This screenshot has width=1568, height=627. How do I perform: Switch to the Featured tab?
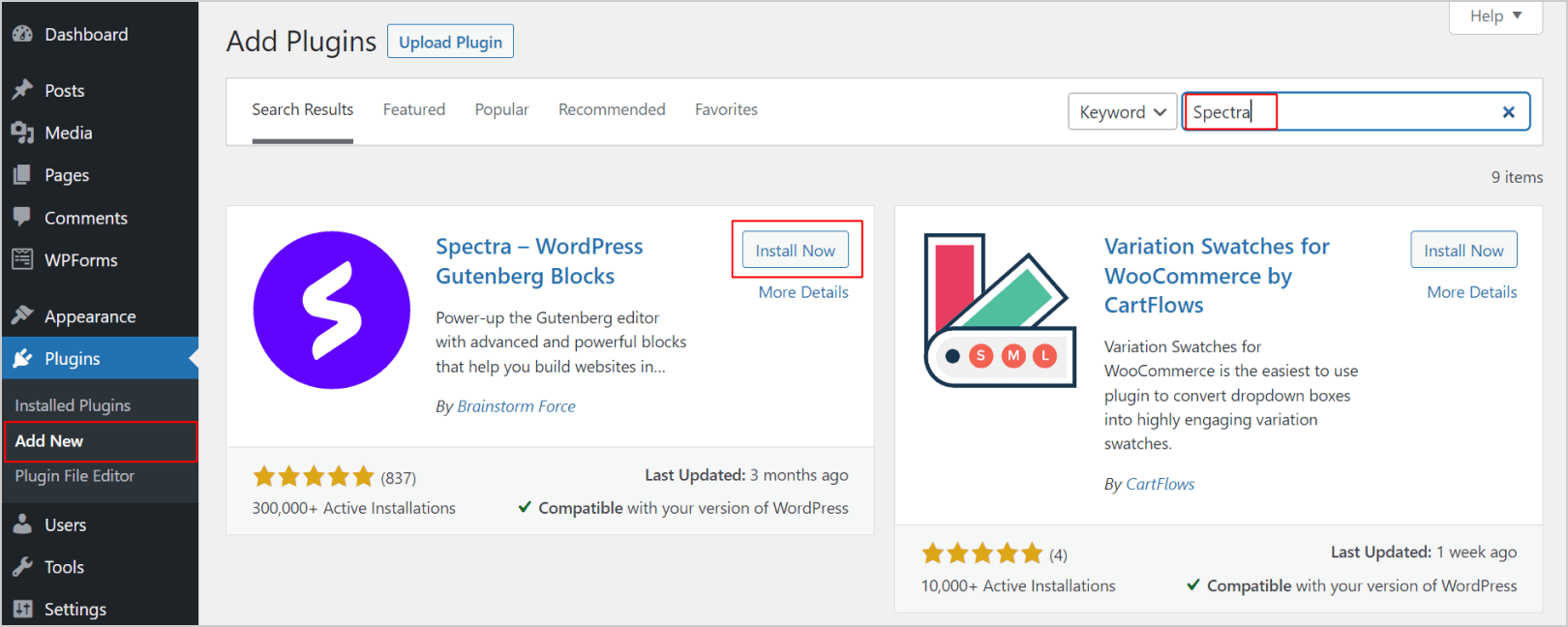pos(414,109)
